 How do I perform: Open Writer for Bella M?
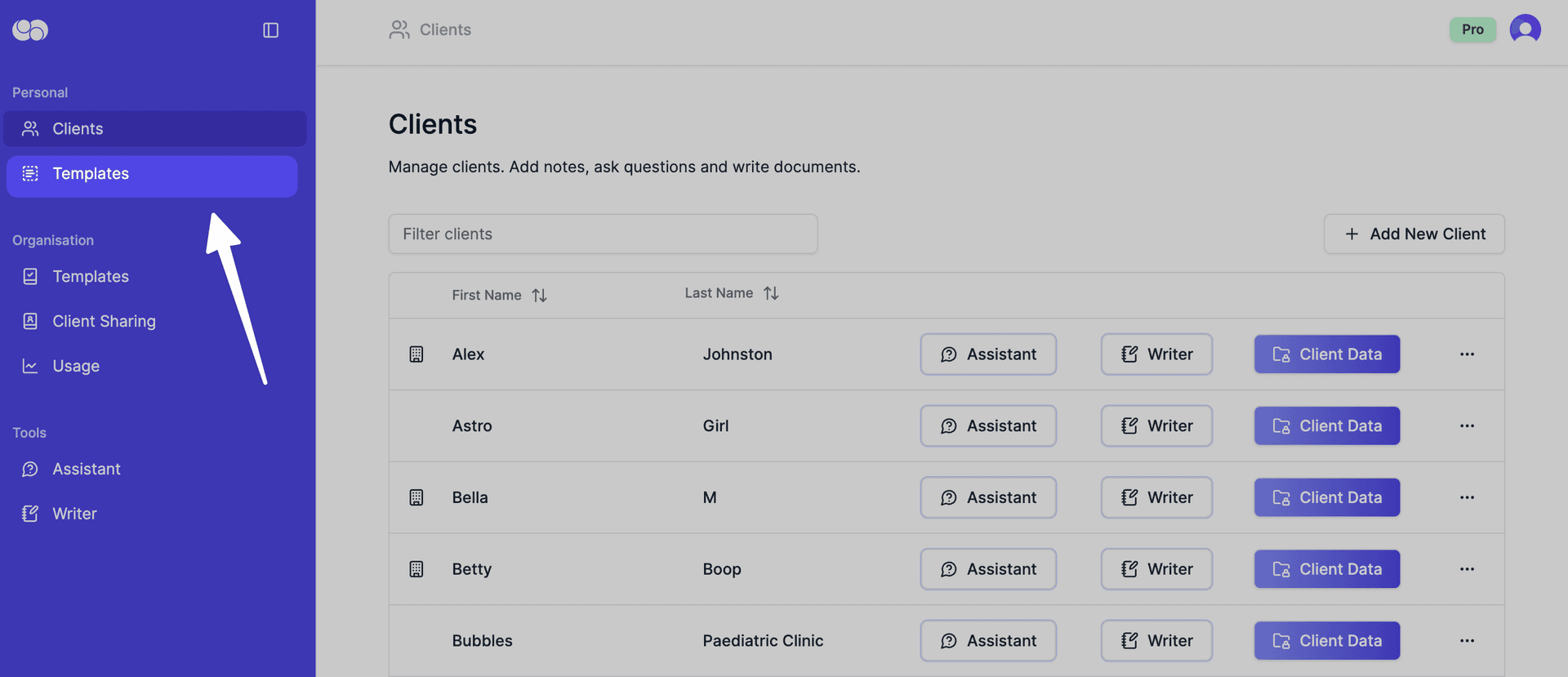[x=1156, y=498]
